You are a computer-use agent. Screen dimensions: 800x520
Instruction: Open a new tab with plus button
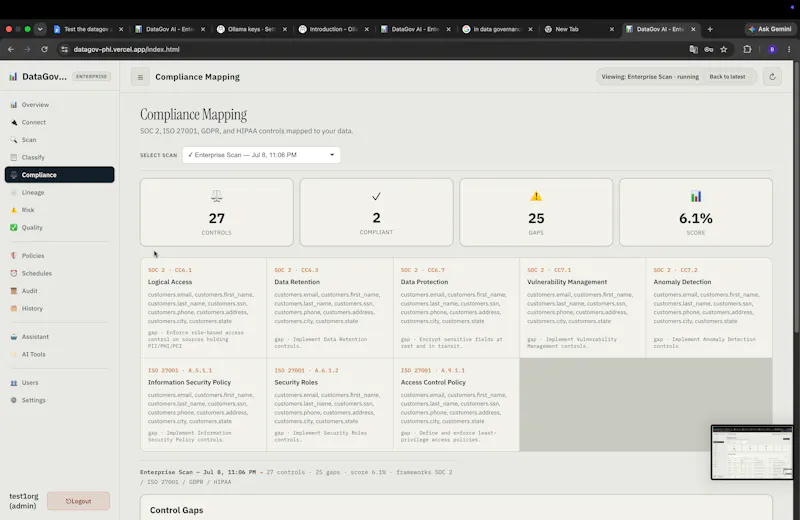[x=710, y=29]
